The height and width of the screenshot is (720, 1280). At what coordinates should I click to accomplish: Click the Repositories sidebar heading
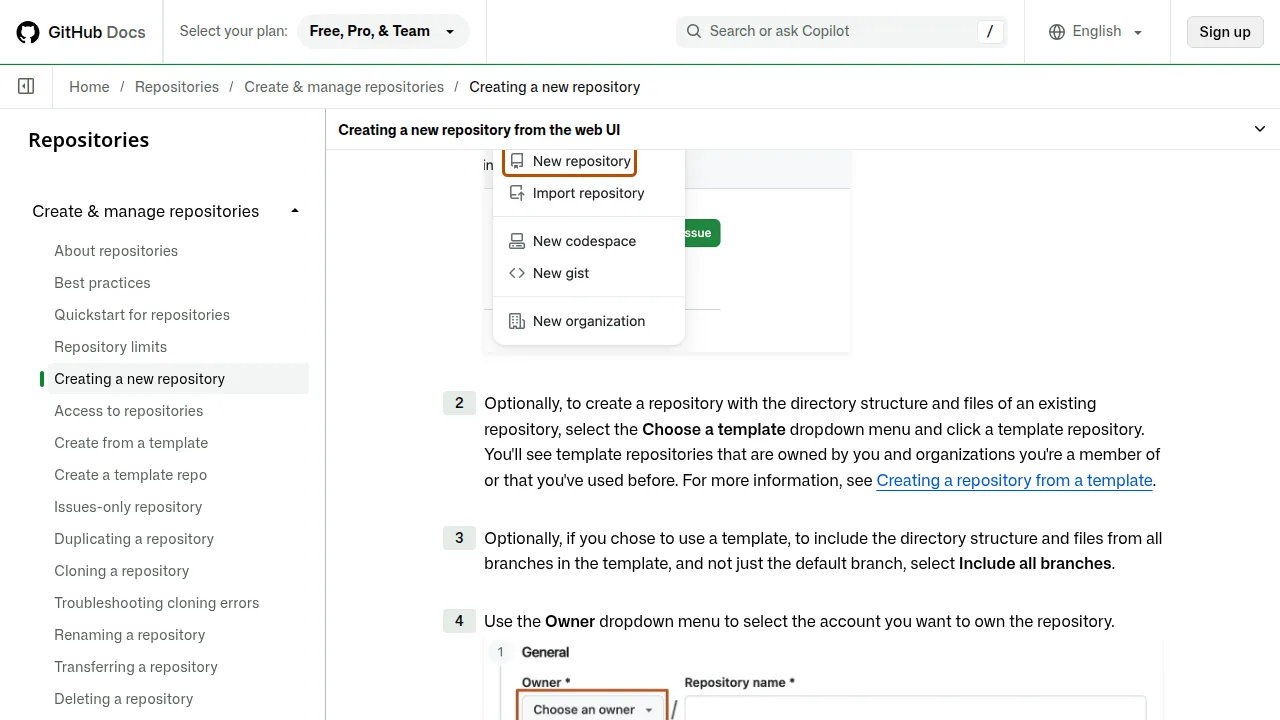click(x=88, y=140)
